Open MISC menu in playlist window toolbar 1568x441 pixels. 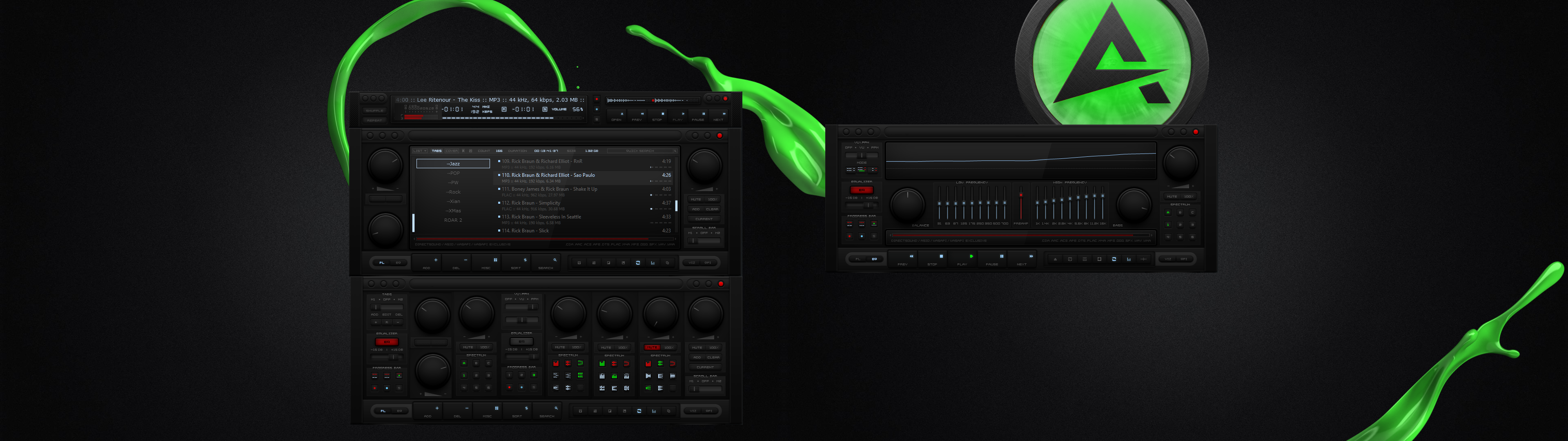pyautogui.click(x=486, y=263)
